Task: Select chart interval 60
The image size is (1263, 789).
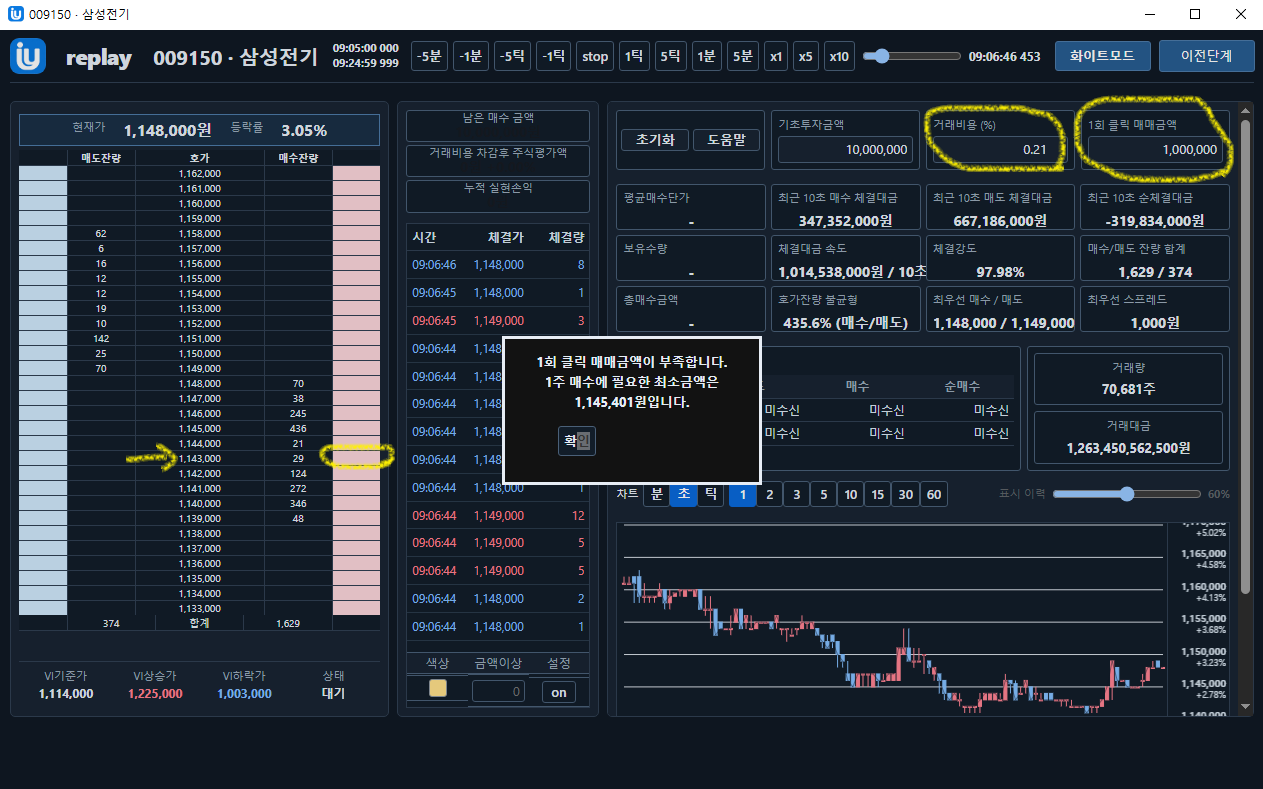Action: pyautogui.click(x=933, y=494)
